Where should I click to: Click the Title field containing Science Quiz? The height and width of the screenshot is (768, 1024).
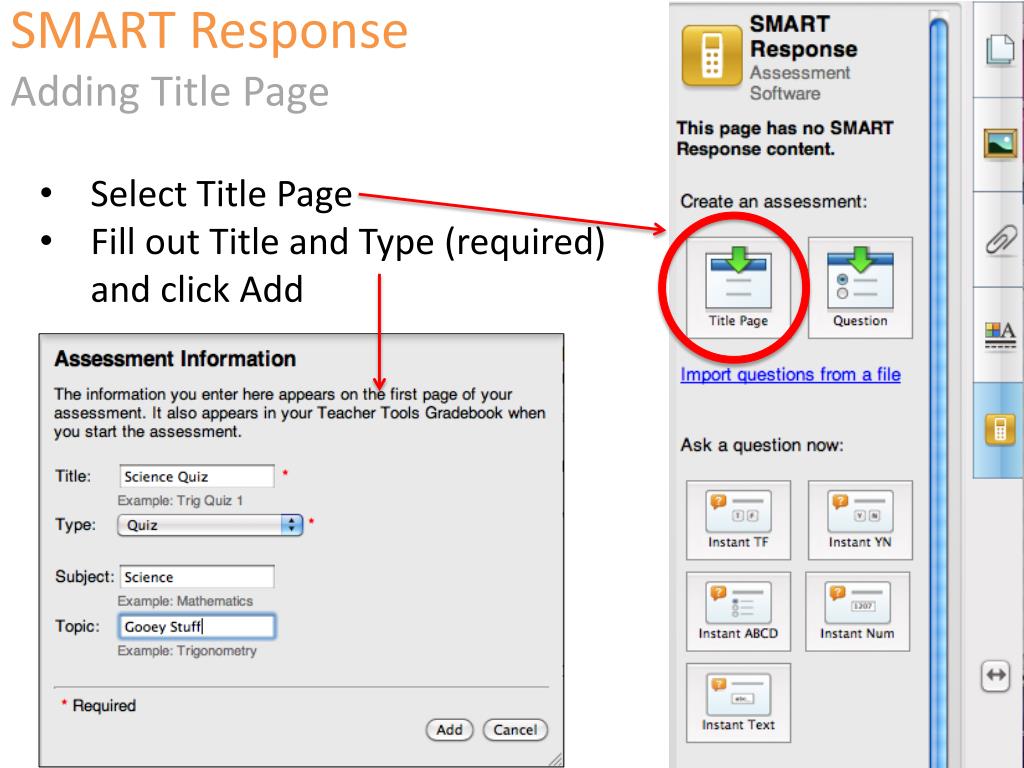pyautogui.click(x=197, y=476)
